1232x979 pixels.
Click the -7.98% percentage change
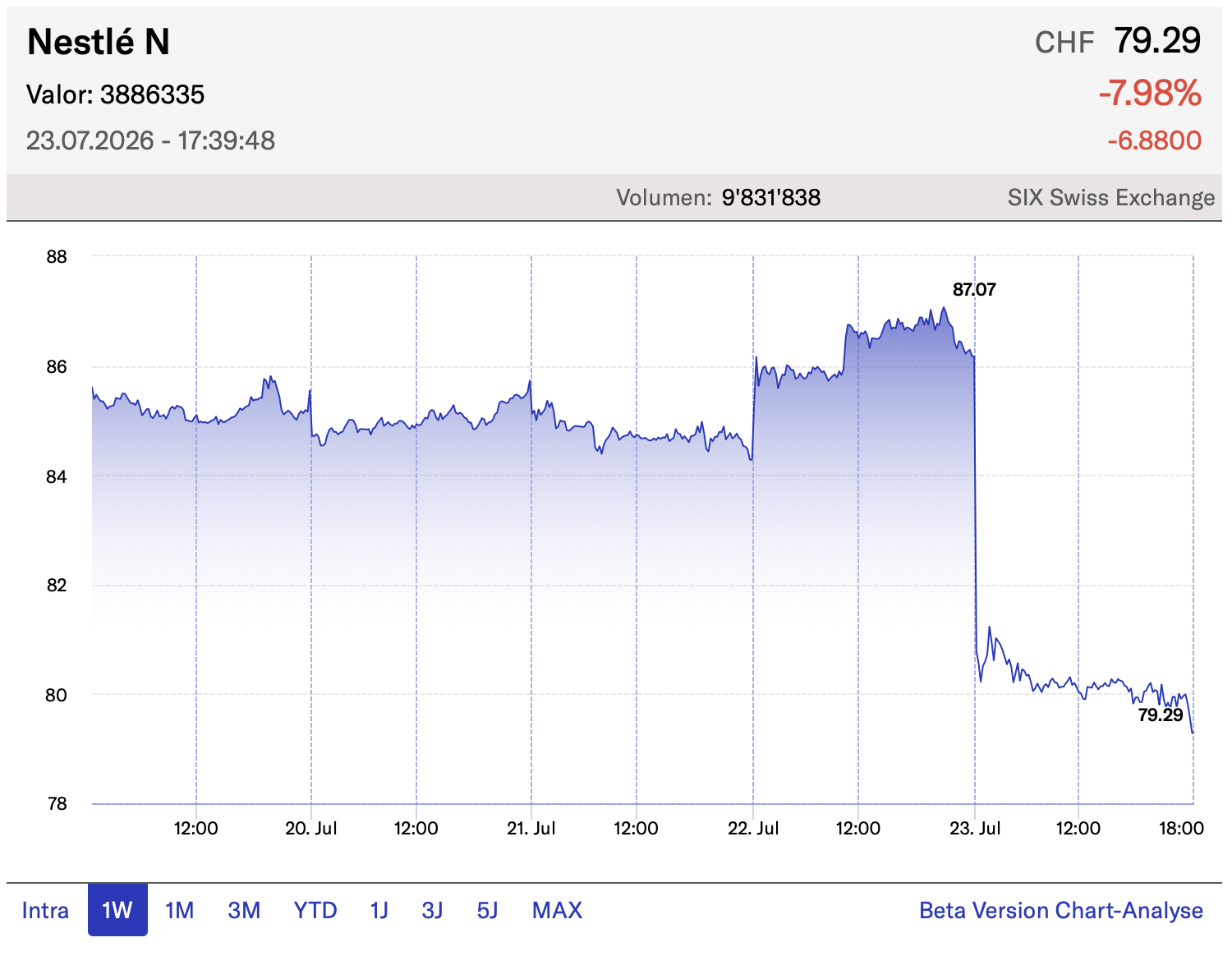1150,93
